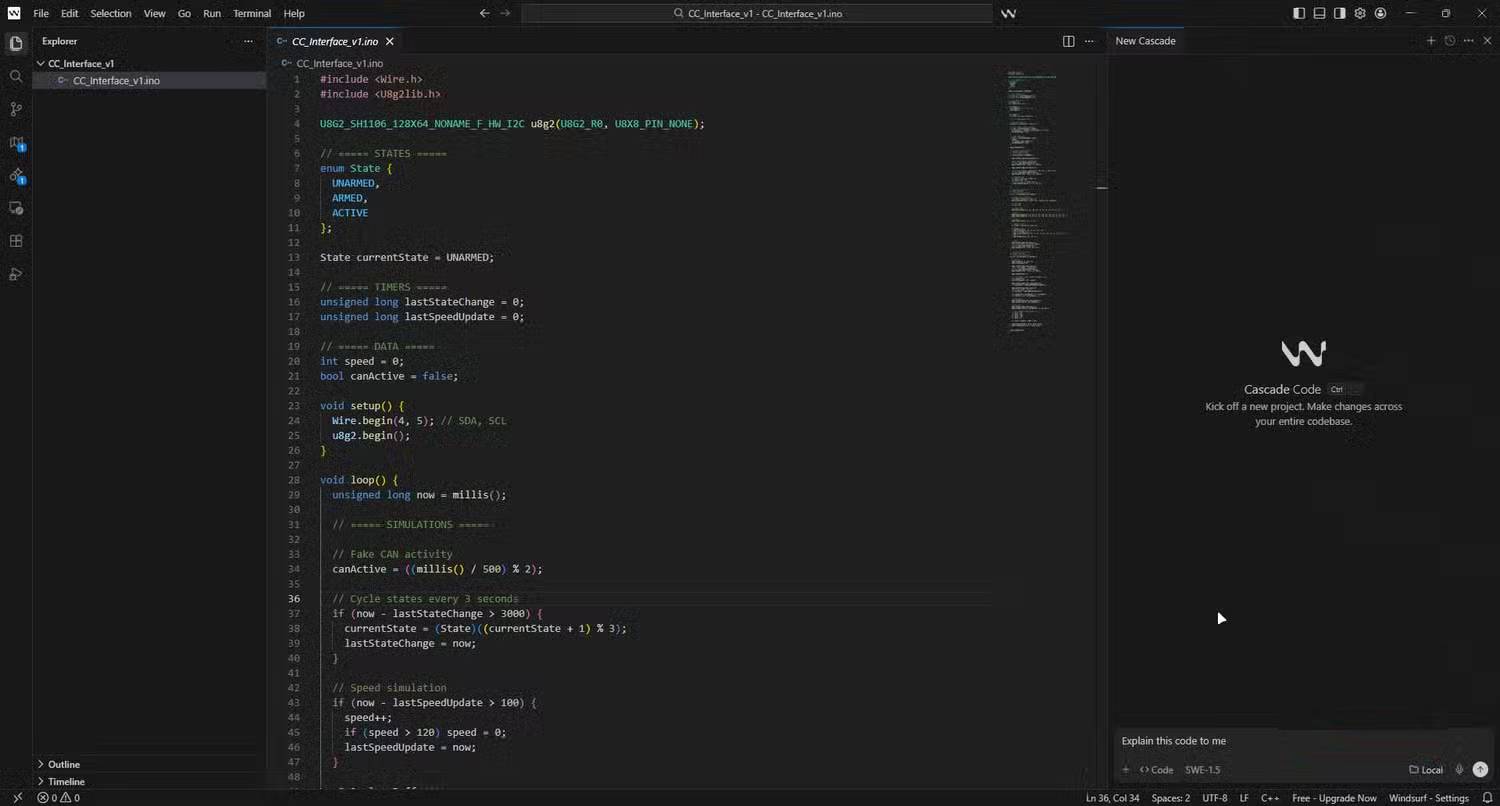Image resolution: width=1500 pixels, height=806 pixels.
Task: Open Explorer panel more actions
Action: click(248, 41)
